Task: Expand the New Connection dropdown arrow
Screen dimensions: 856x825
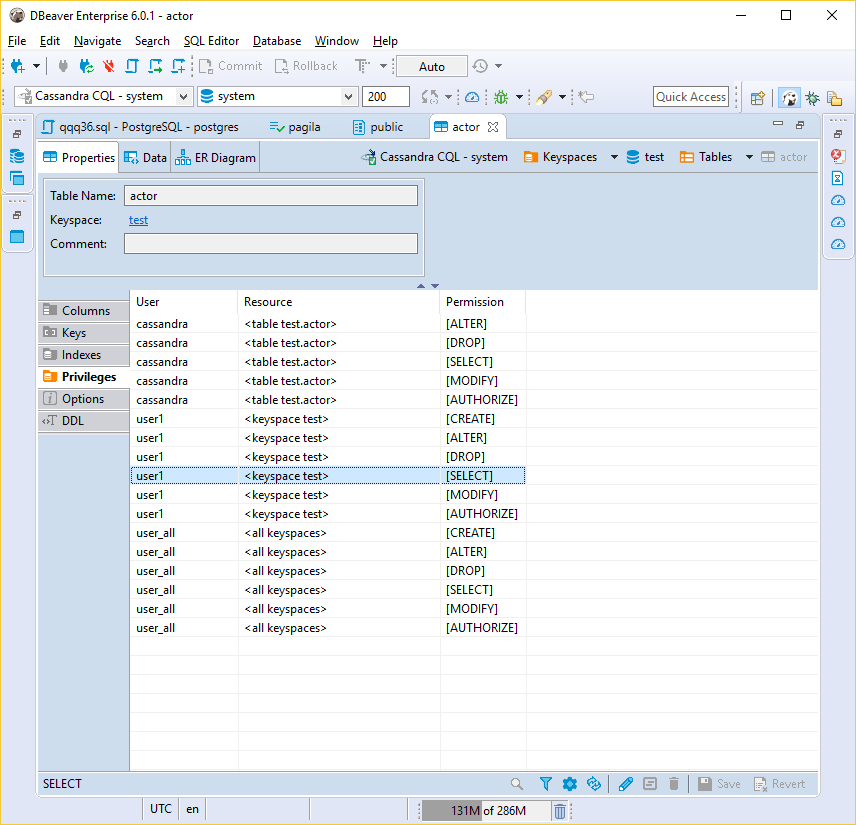Action: click(36, 66)
